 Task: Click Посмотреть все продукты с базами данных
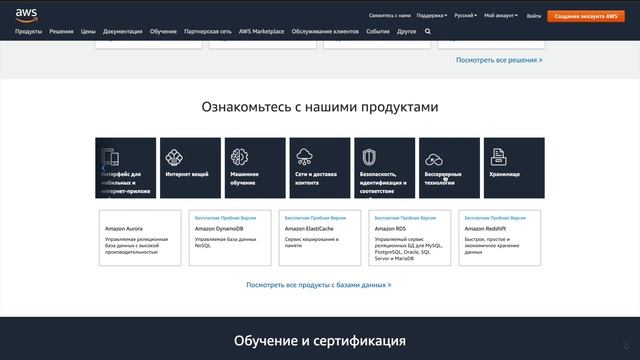[x=319, y=285]
